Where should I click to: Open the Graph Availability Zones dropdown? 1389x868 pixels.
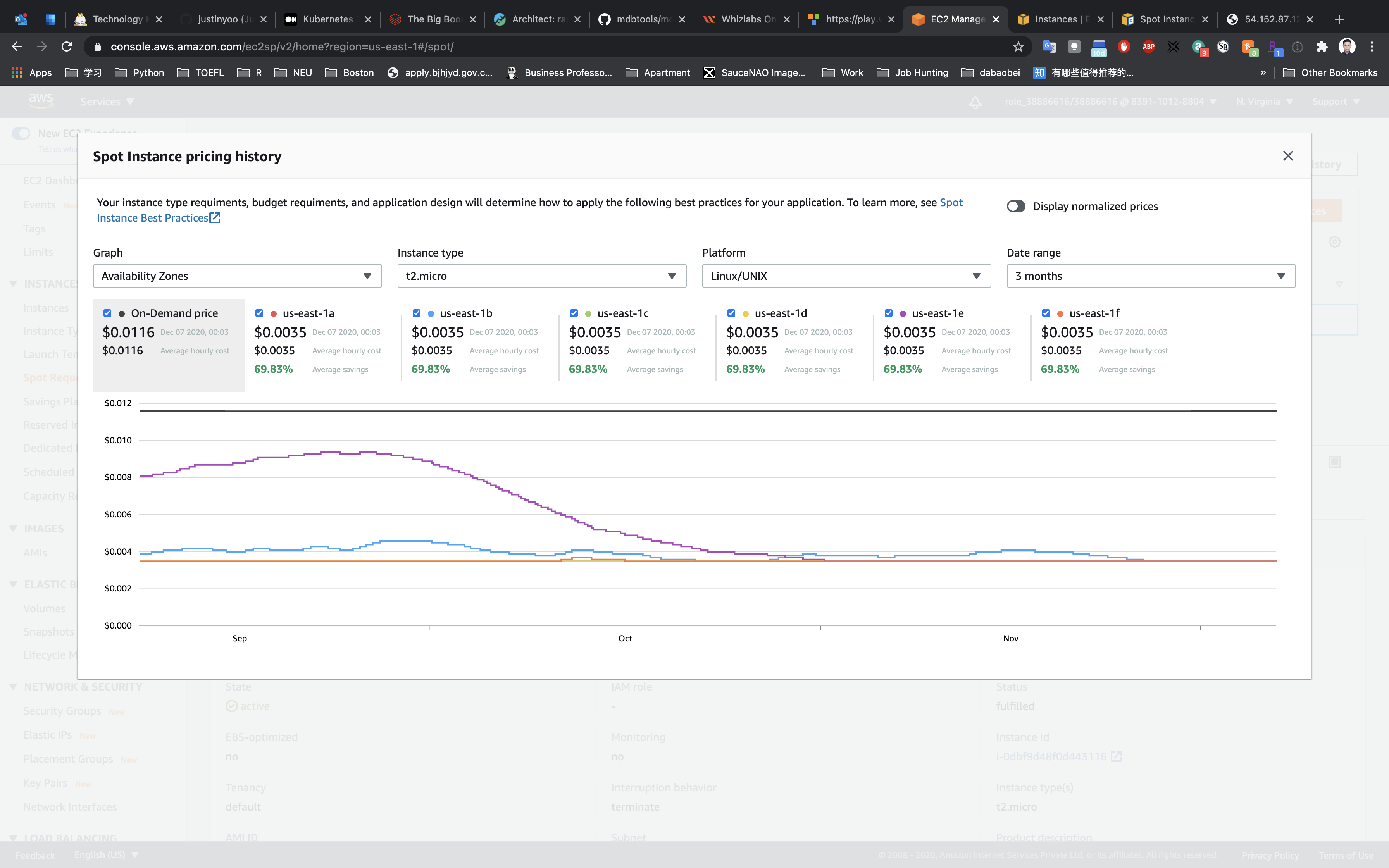237,276
